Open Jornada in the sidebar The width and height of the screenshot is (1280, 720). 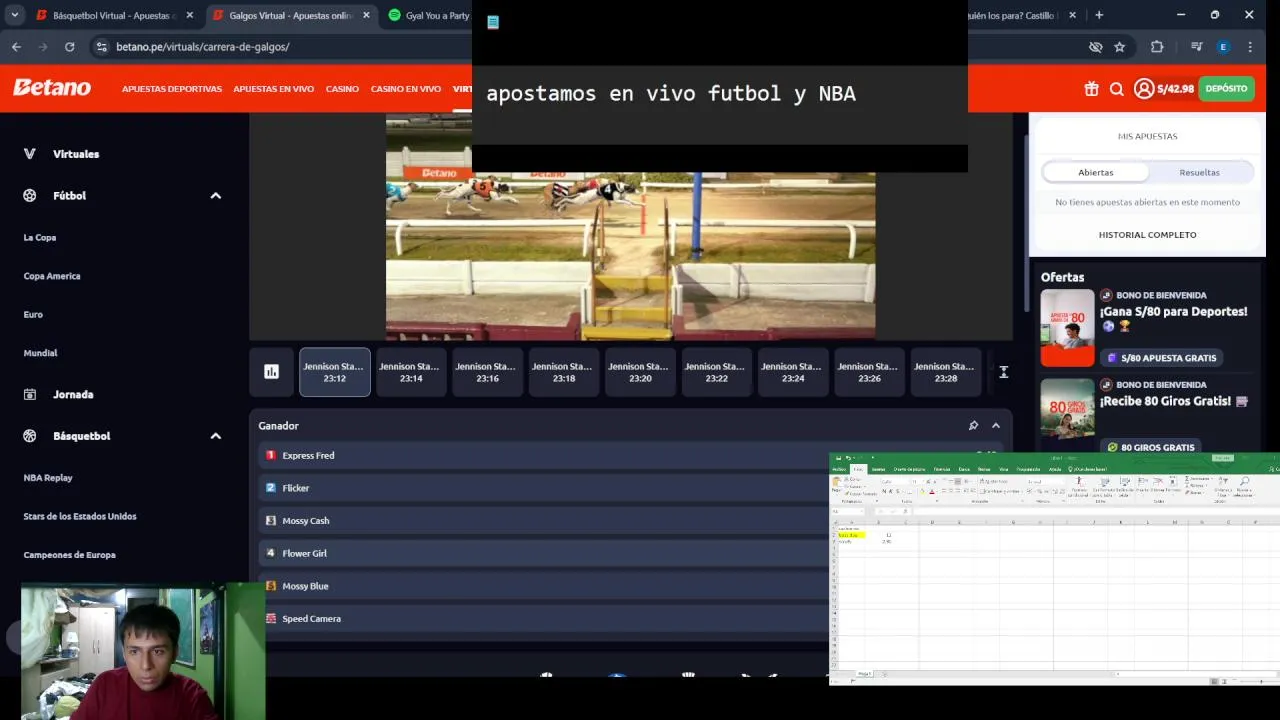tap(73, 395)
